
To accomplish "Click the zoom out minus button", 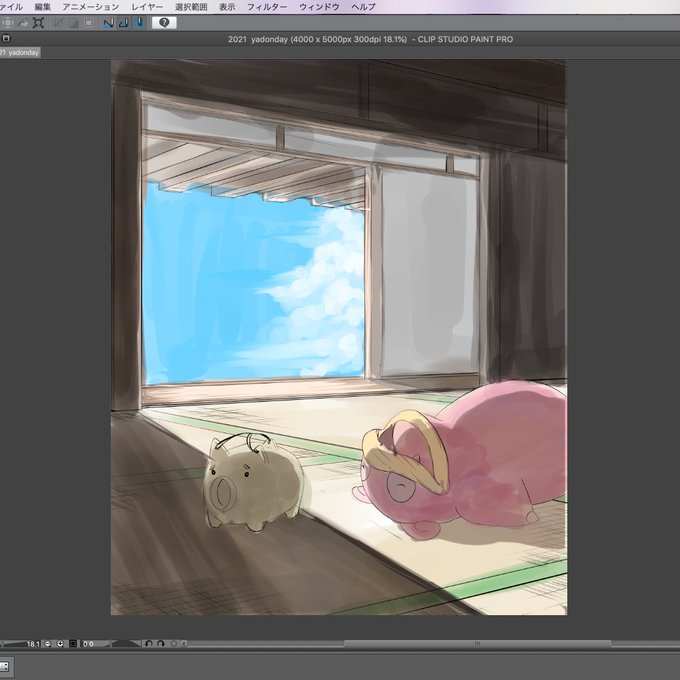I will click(48, 644).
